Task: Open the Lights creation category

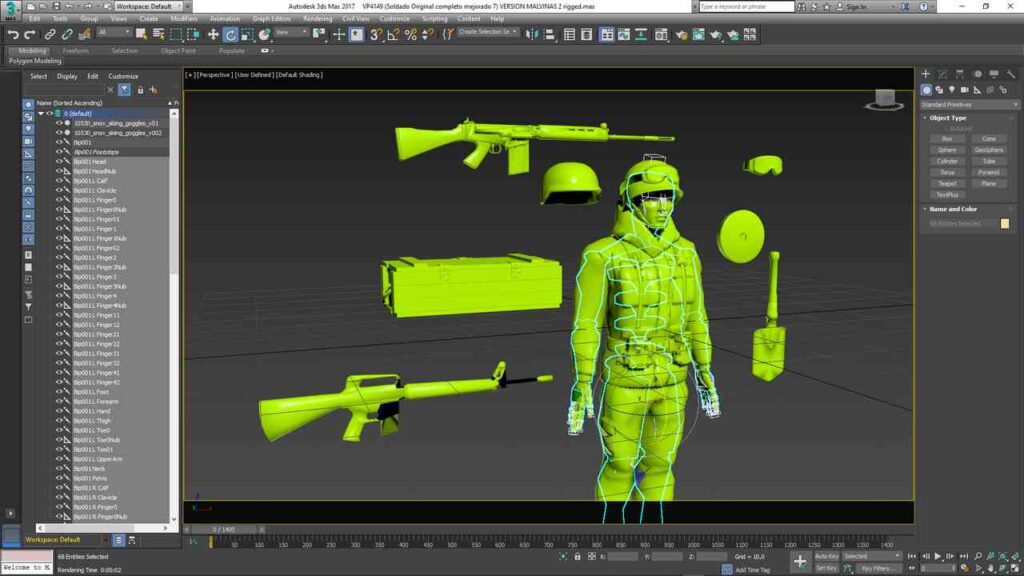Action: 952,89
